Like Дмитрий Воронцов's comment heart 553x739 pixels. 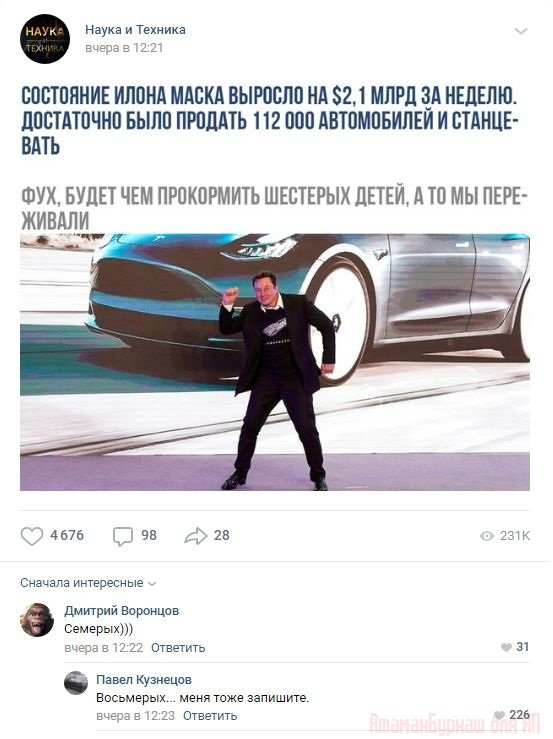tap(506, 648)
